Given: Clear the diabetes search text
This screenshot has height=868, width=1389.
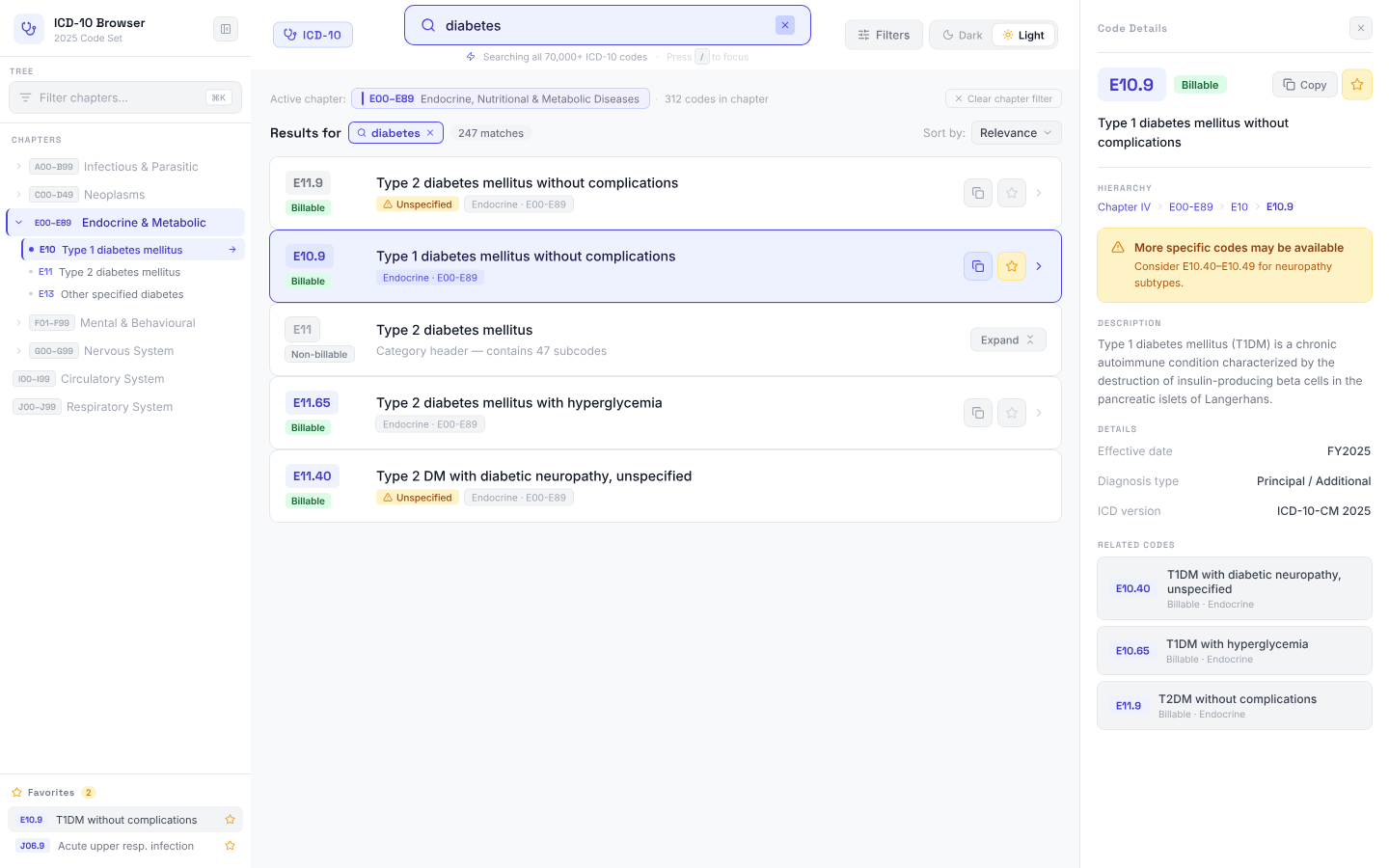Looking at the screenshot, I should click(x=785, y=25).
